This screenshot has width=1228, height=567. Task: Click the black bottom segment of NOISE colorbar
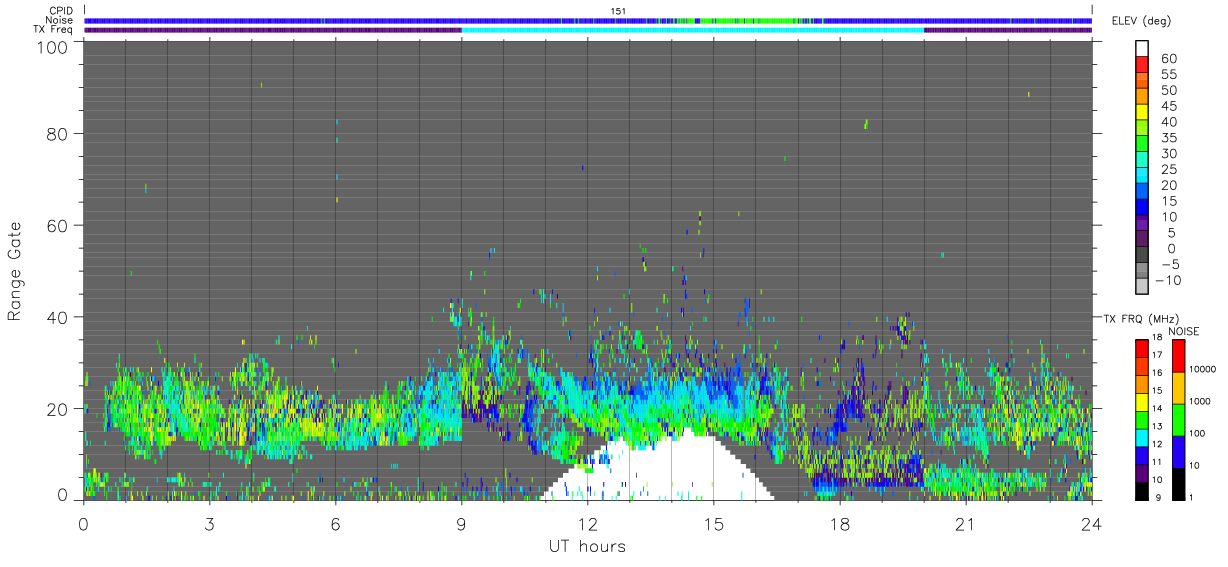pos(1177,482)
